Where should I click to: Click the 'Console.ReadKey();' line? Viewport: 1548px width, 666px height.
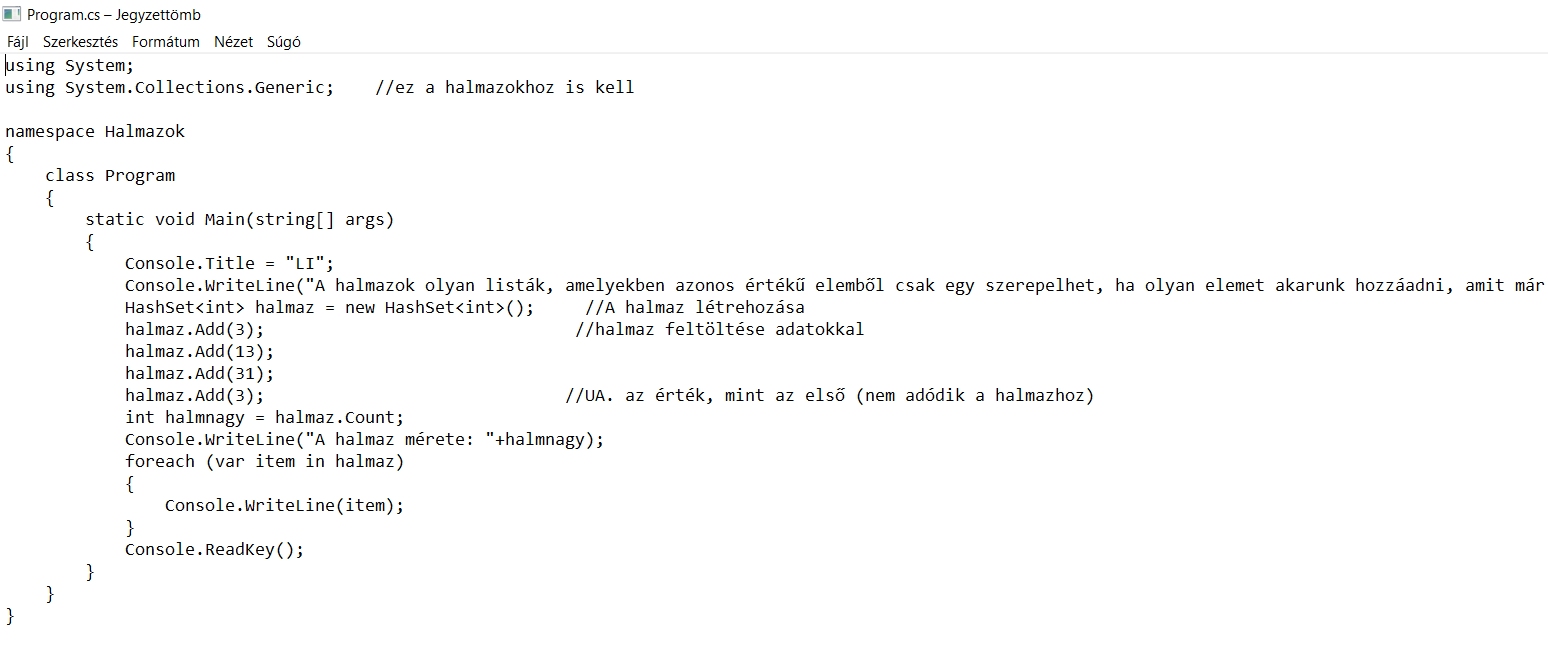(214, 550)
